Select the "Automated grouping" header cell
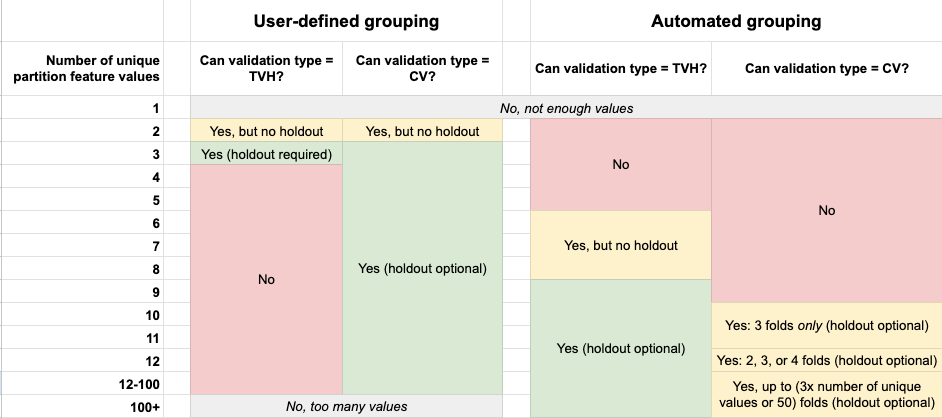 pyautogui.click(x=736, y=21)
